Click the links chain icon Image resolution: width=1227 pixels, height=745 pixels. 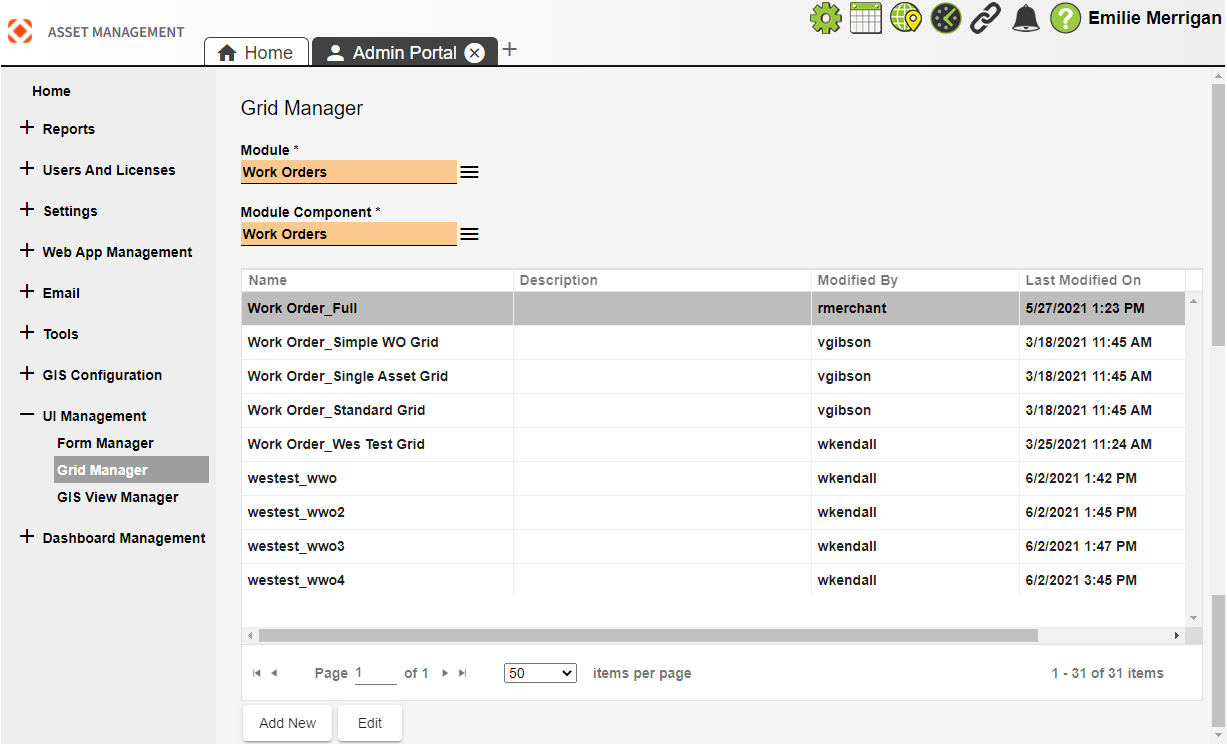pos(984,17)
